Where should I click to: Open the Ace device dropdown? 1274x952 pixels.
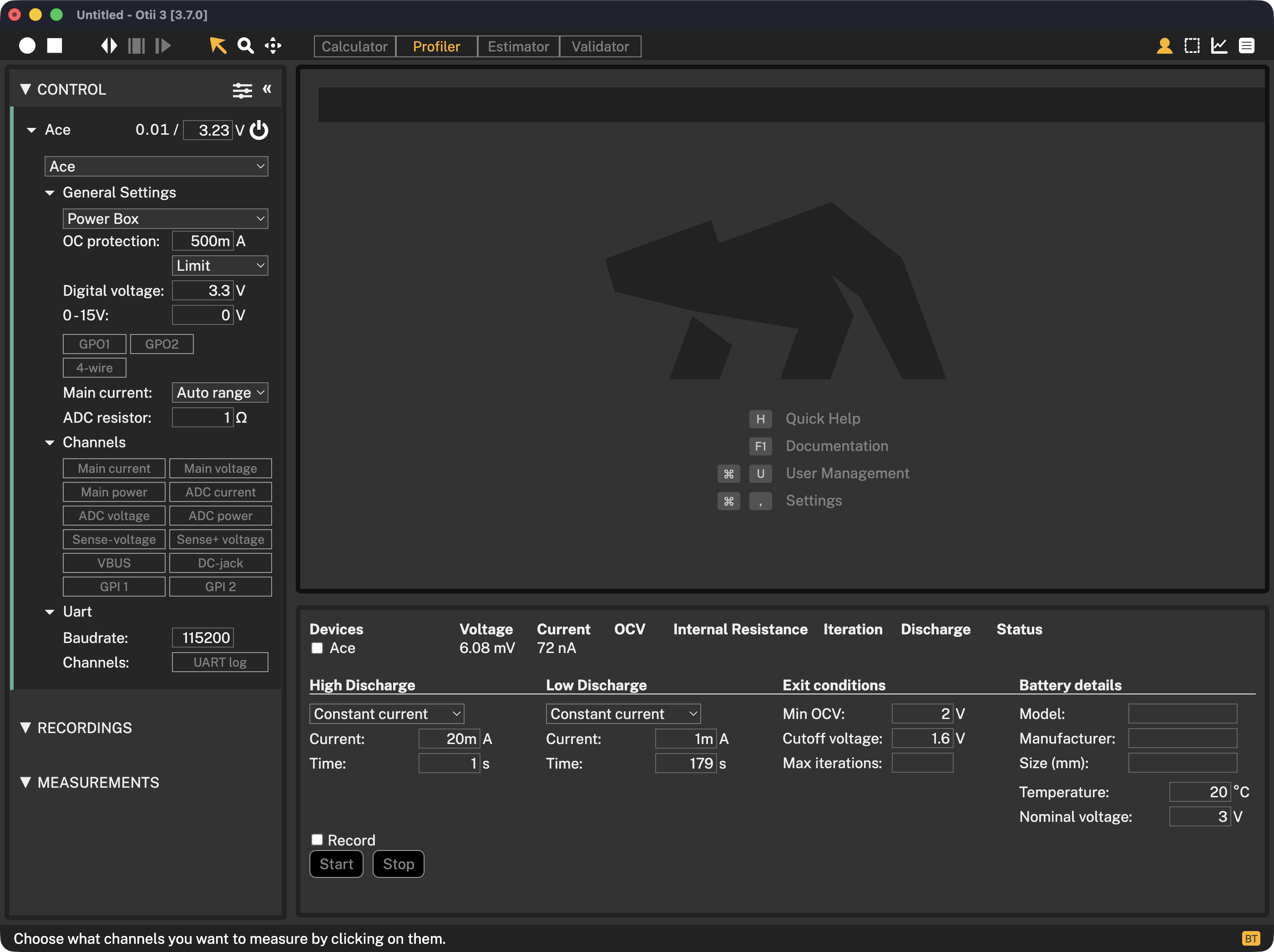click(x=157, y=167)
